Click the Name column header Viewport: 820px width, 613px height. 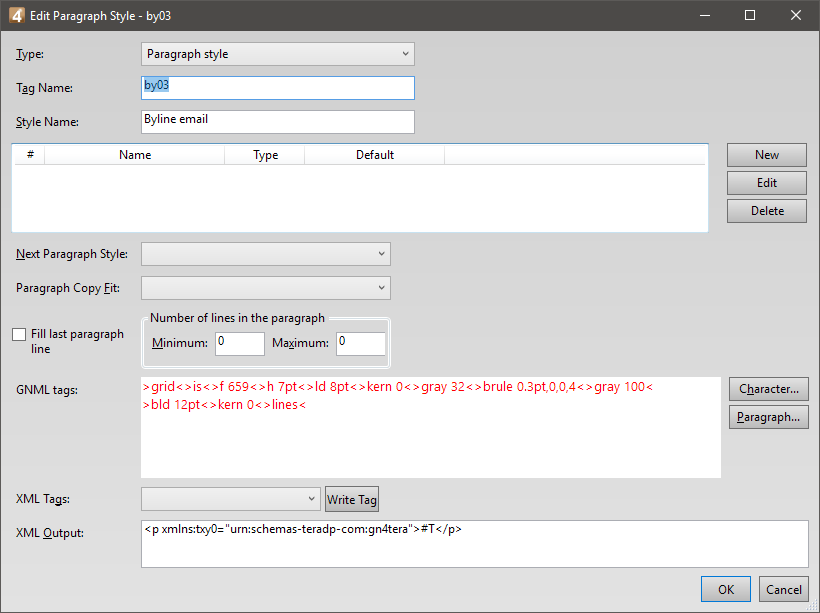pyautogui.click(x=135, y=155)
